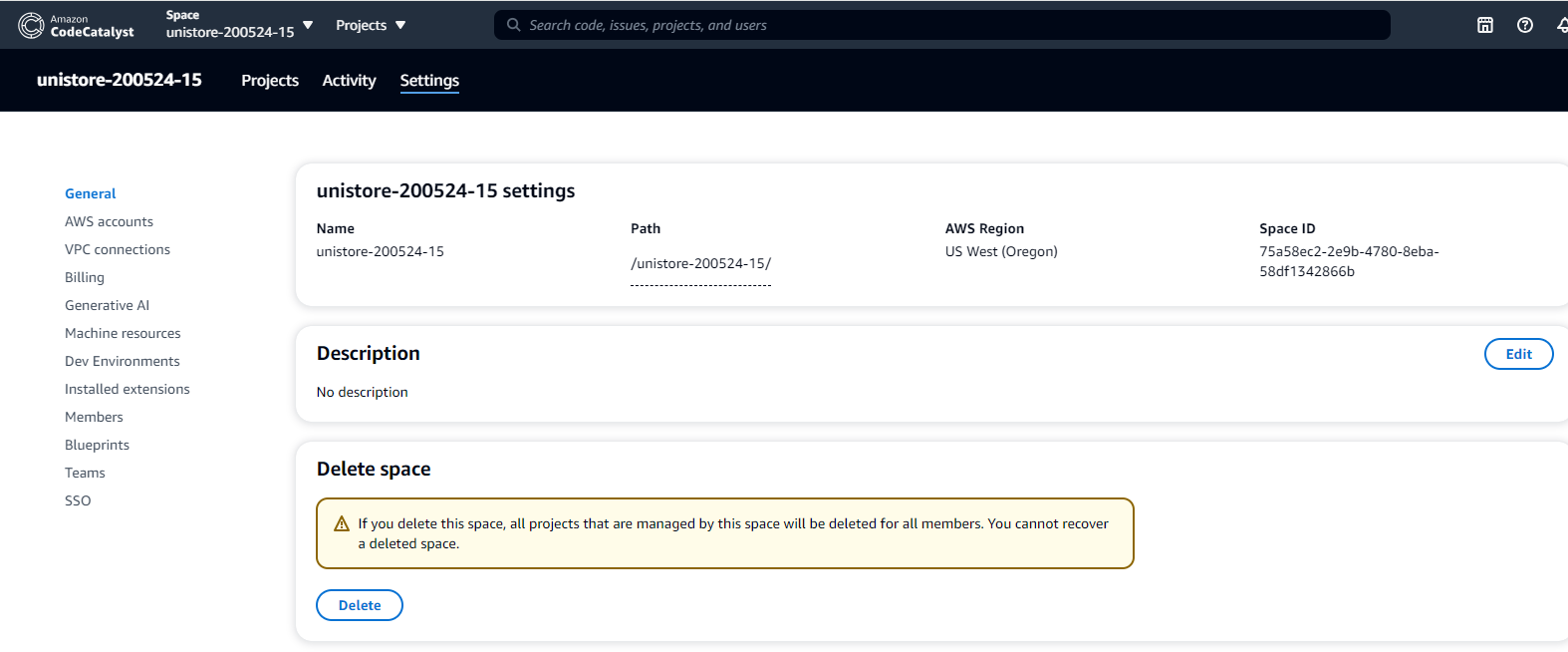Click the Amazon CodeCatalyst logo
Image resolution: width=1568 pixels, height=652 pixels.
tap(76, 25)
